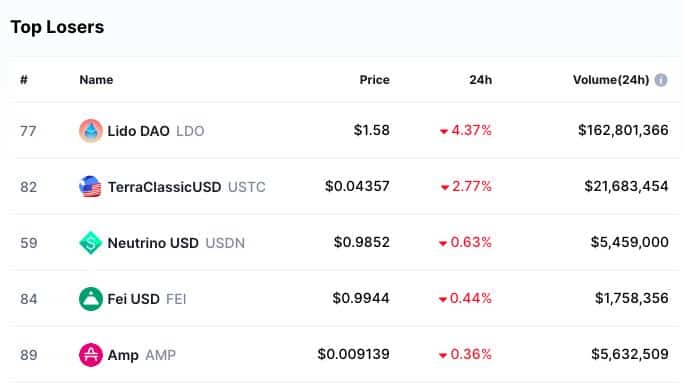Viewport: 684px width, 388px height.
Task: Click the USTC ticker symbol
Action: [246, 187]
